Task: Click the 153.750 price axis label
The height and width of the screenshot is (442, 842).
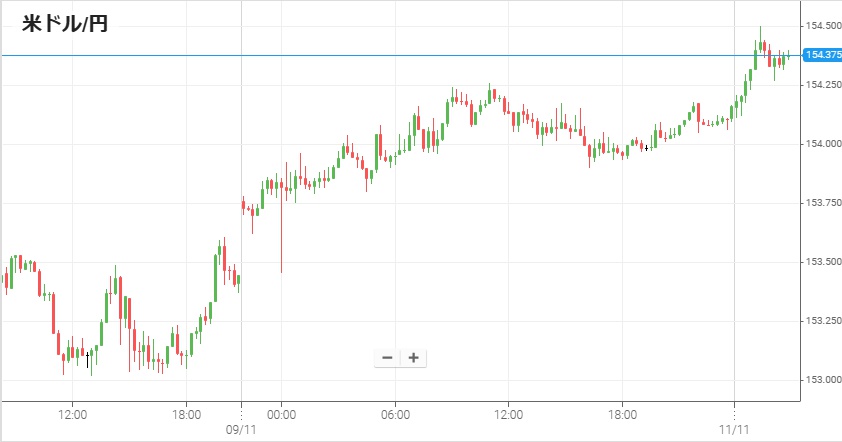Action: coord(820,203)
